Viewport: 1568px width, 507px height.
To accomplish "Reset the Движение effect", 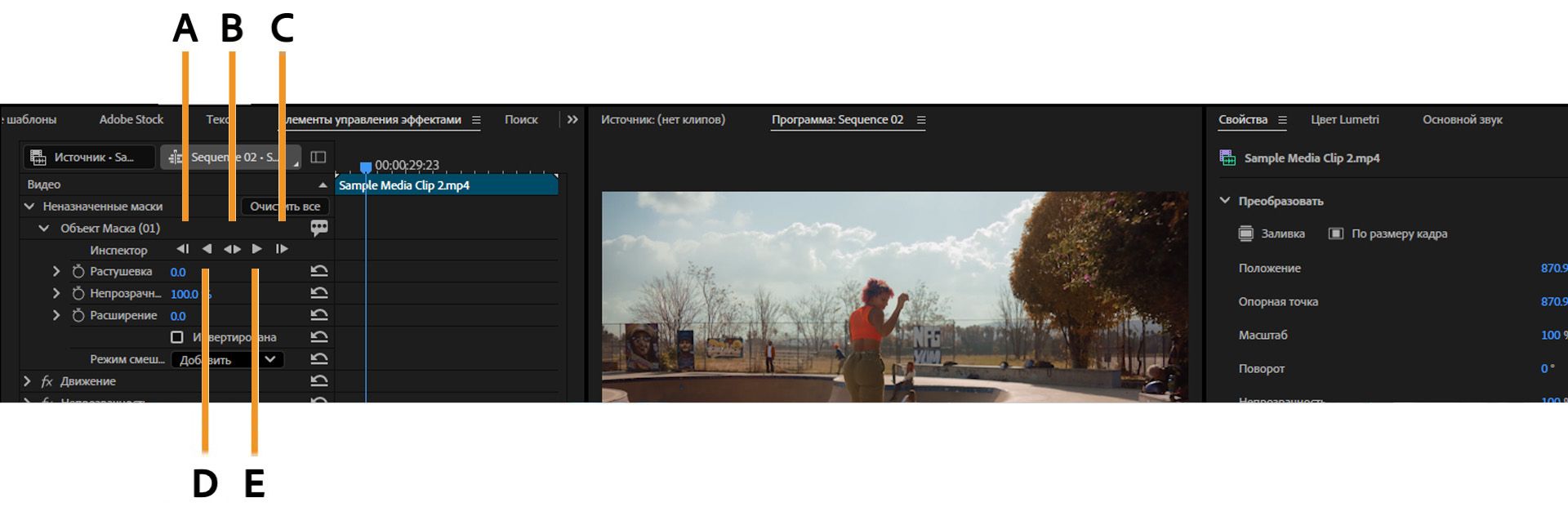I will coord(319,381).
